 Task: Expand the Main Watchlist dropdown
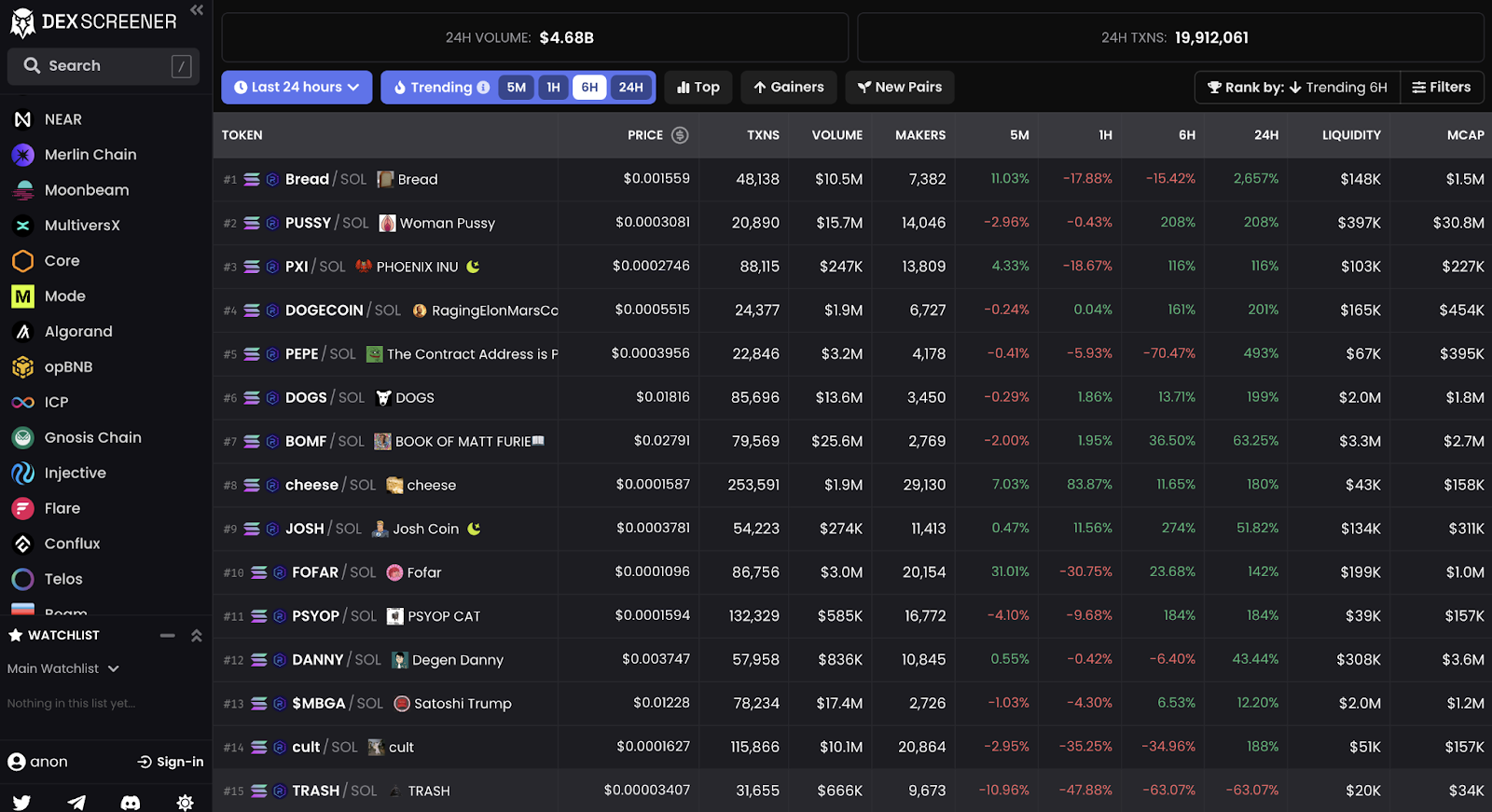coord(63,669)
